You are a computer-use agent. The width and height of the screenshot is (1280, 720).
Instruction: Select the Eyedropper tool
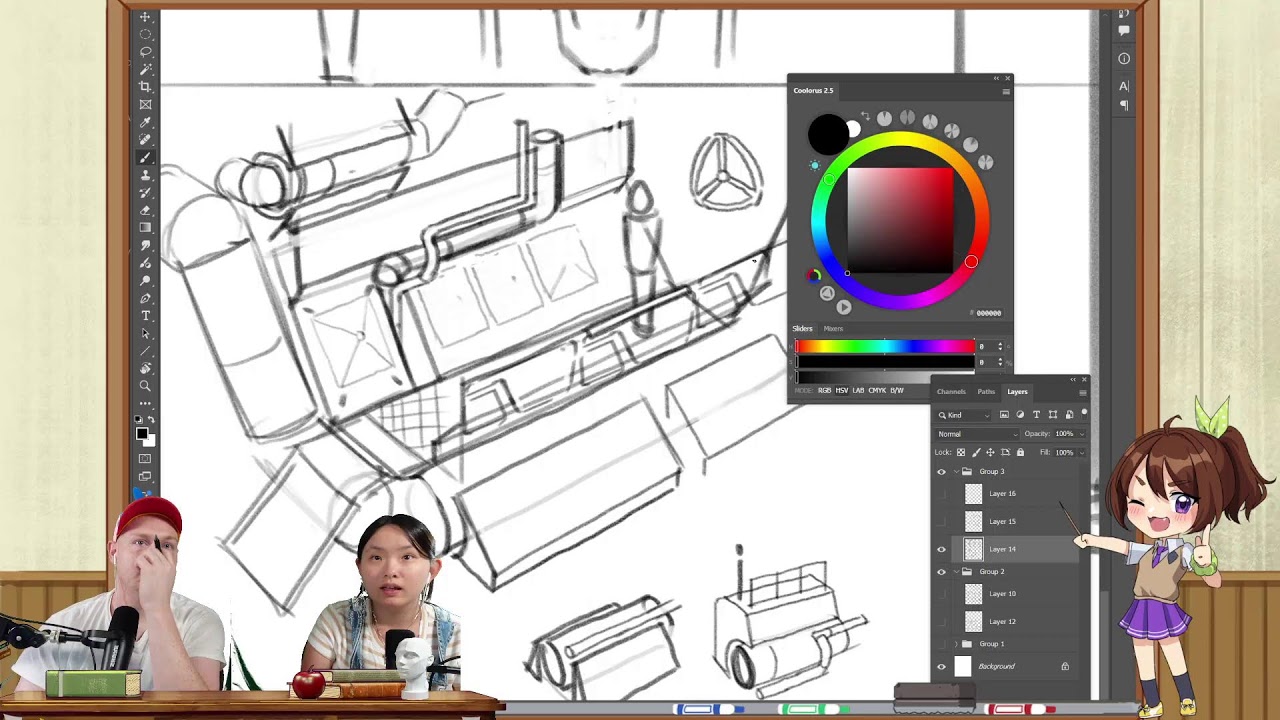click(145, 122)
